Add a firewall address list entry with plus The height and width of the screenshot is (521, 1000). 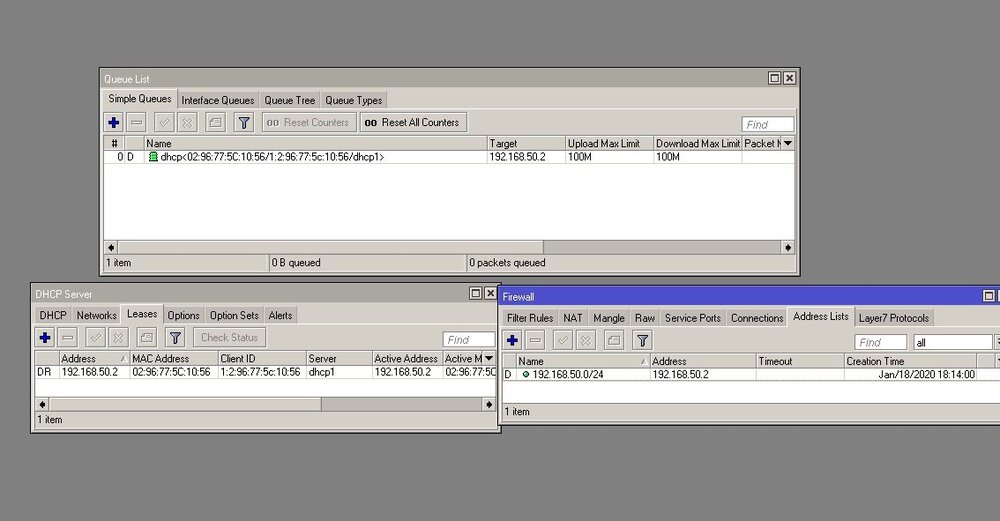point(512,341)
